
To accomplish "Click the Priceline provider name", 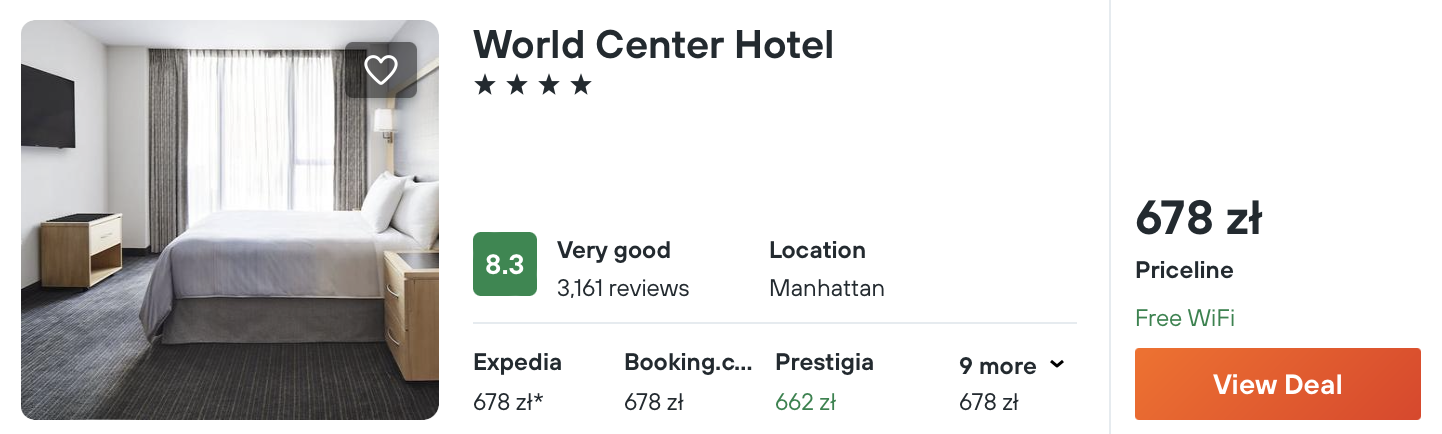I will pyautogui.click(x=1185, y=271).
